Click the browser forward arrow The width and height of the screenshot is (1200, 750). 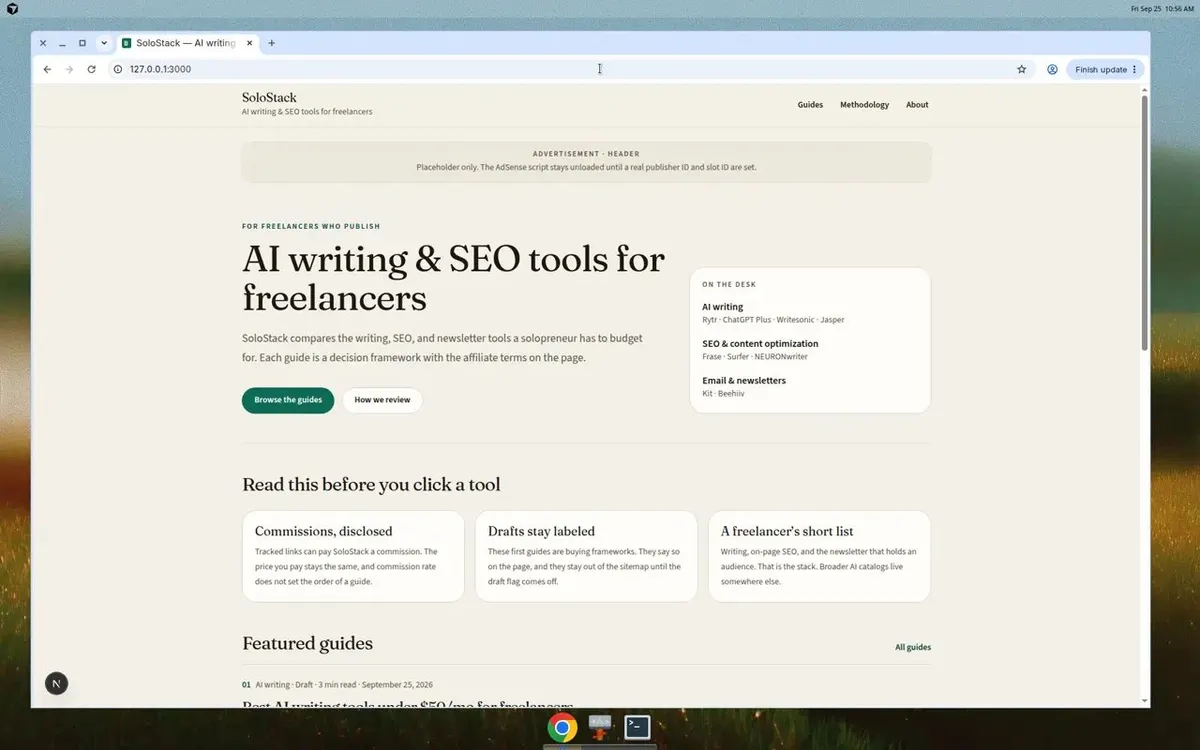[69, 69]
